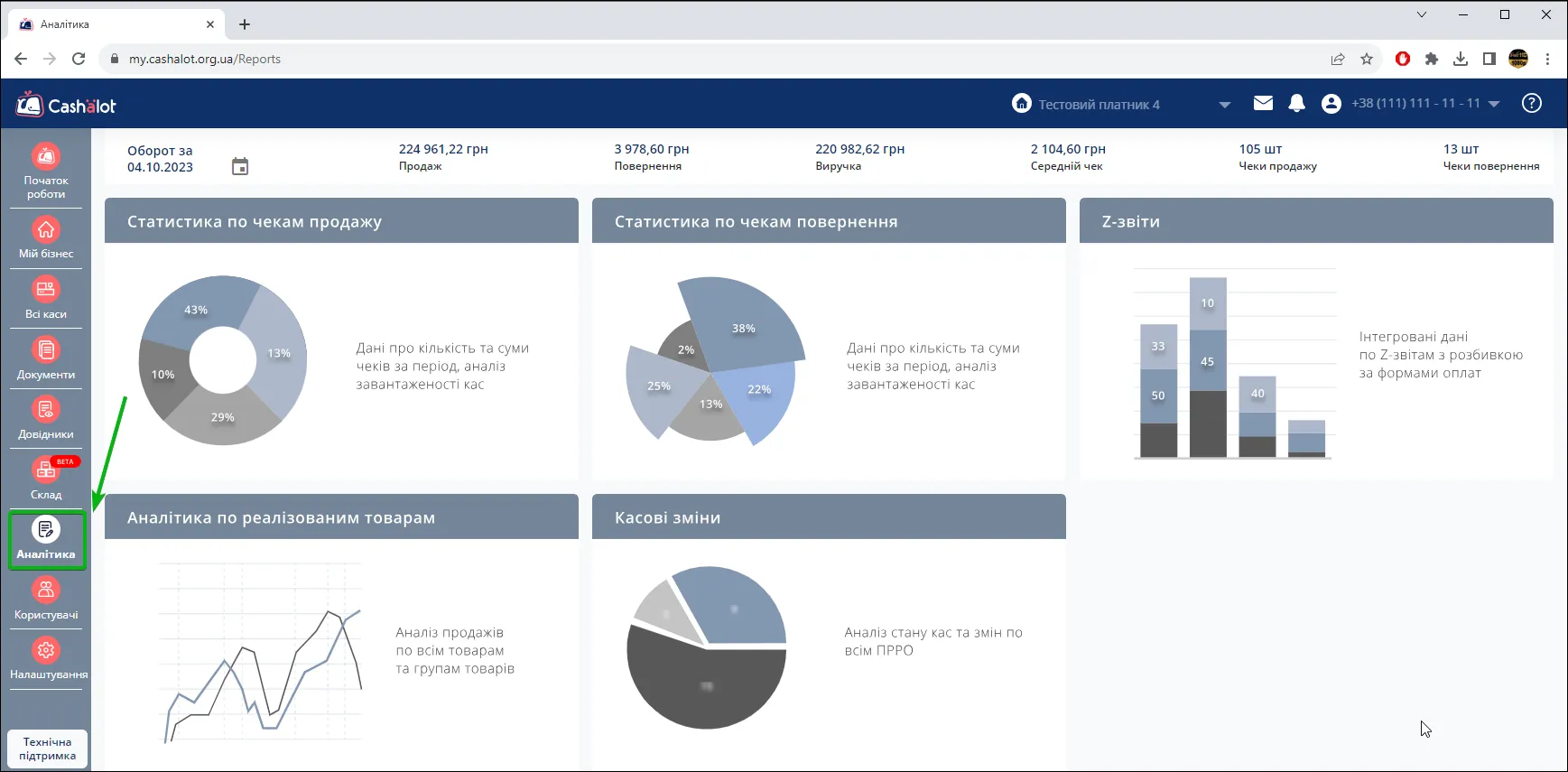
Task: Open Статистика по чекам повернення report
Action: coord(829,221)
